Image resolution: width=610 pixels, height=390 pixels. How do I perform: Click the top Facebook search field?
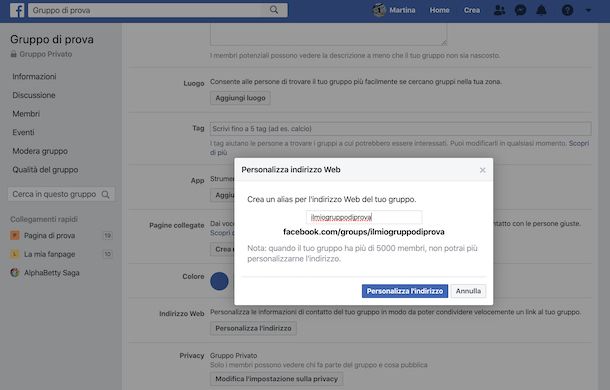tap(158, 10)
